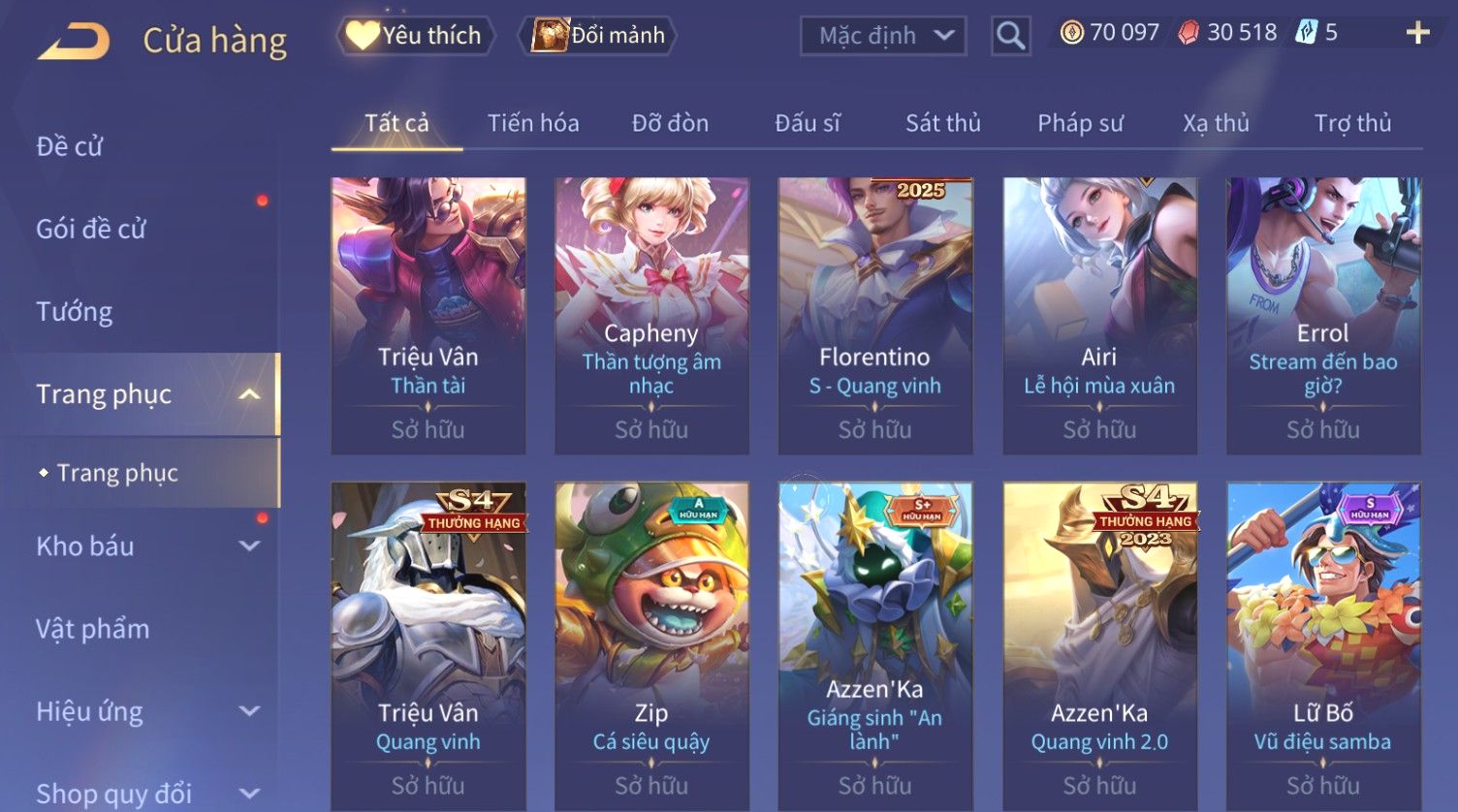
Task: Expand the Kho báu sidebar section
Action: click(x=249, y=547)
